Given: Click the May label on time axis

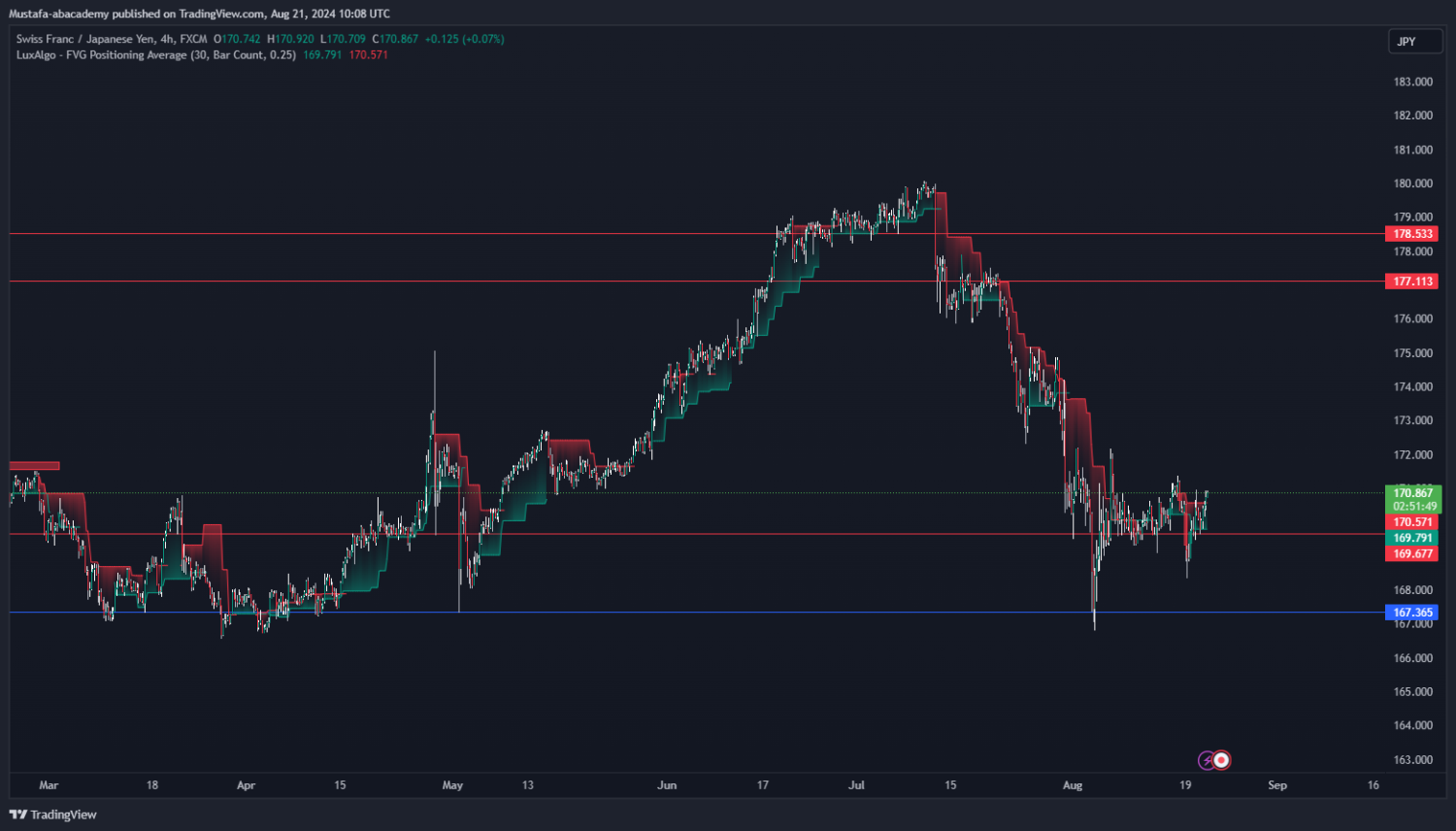Looking at the screenshot, I should pyautogui.click(x=452, y=785).
